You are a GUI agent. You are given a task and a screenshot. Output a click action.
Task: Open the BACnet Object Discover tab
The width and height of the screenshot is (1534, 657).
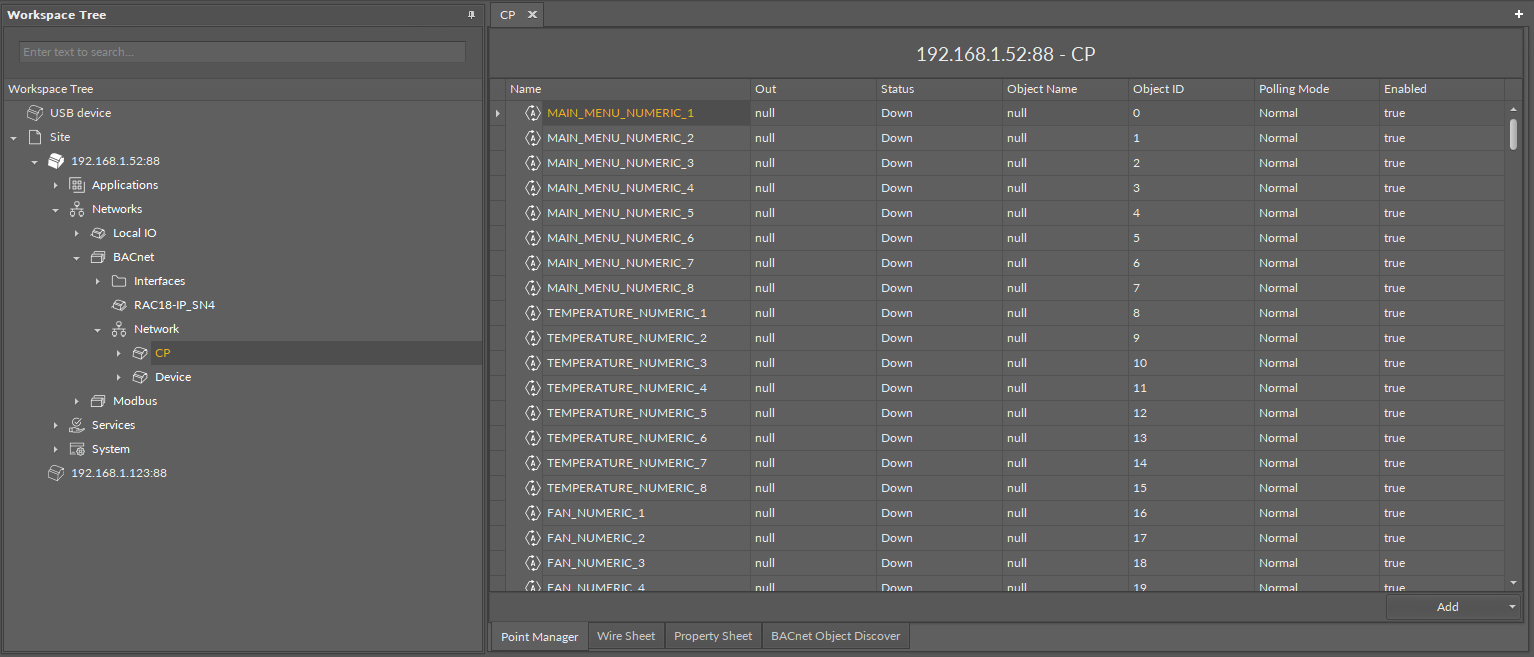(835, 636)
